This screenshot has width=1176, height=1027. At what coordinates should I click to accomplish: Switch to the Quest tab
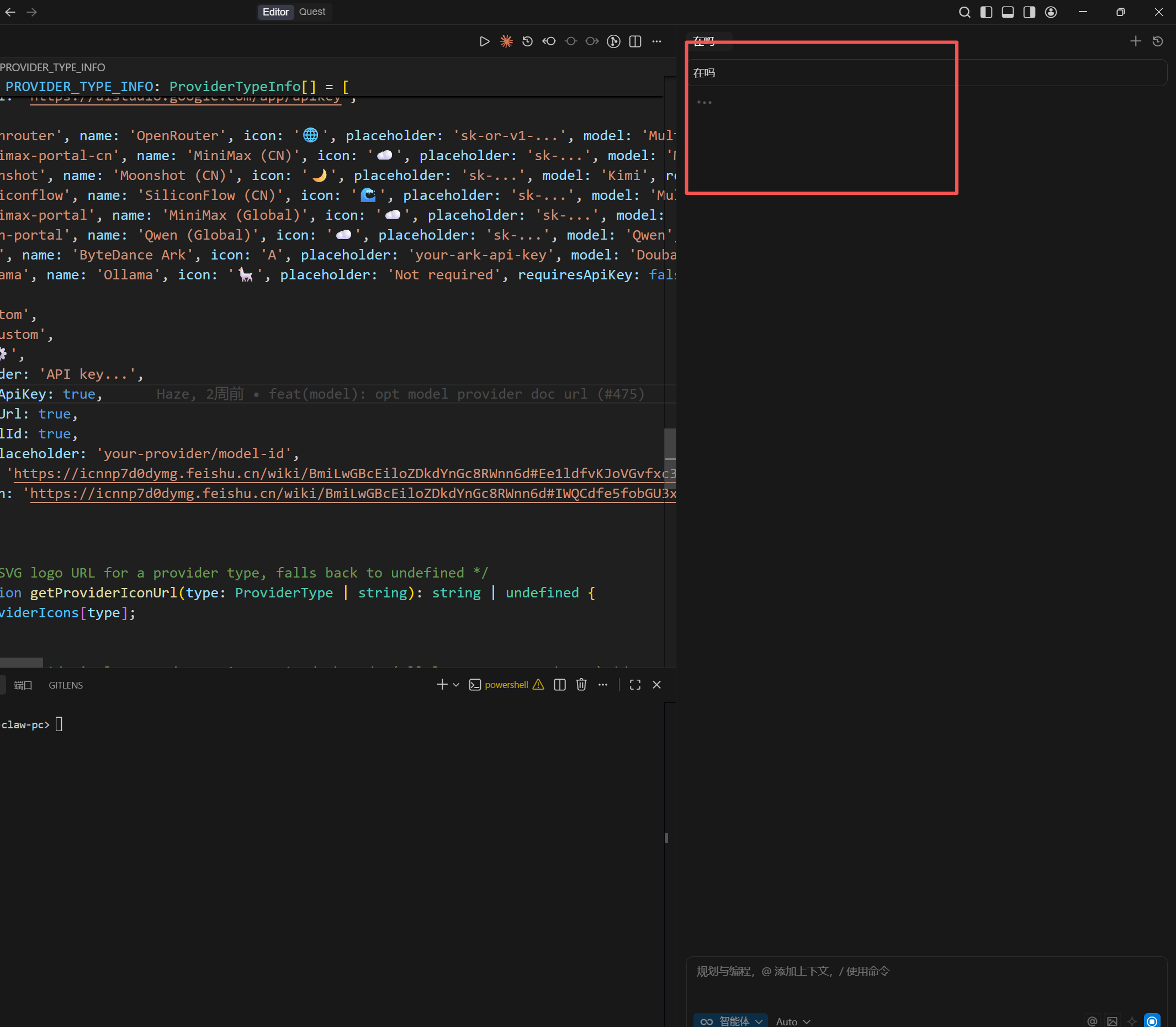coord(312,12)
